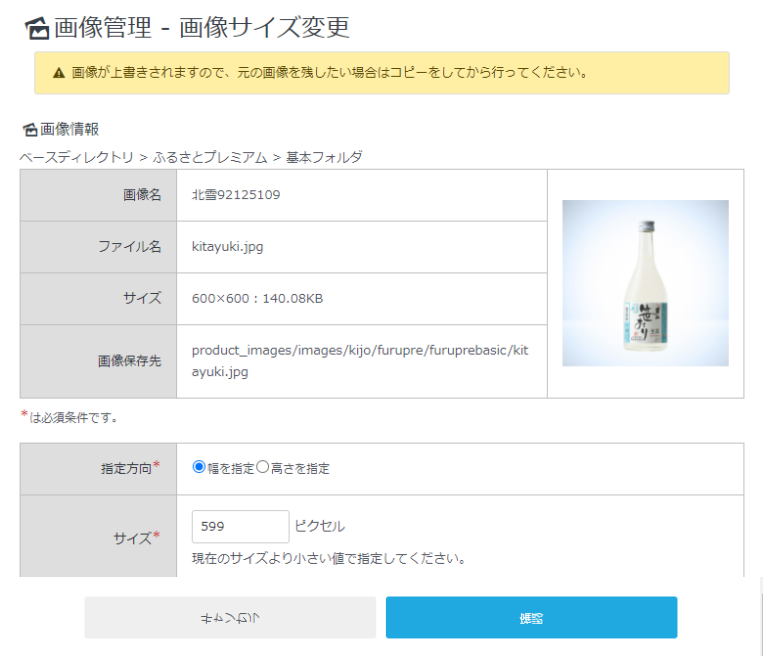This screenshot has height=664, width=764.
Task: Click the image management icon beside the page title
Action: point(37,28)
